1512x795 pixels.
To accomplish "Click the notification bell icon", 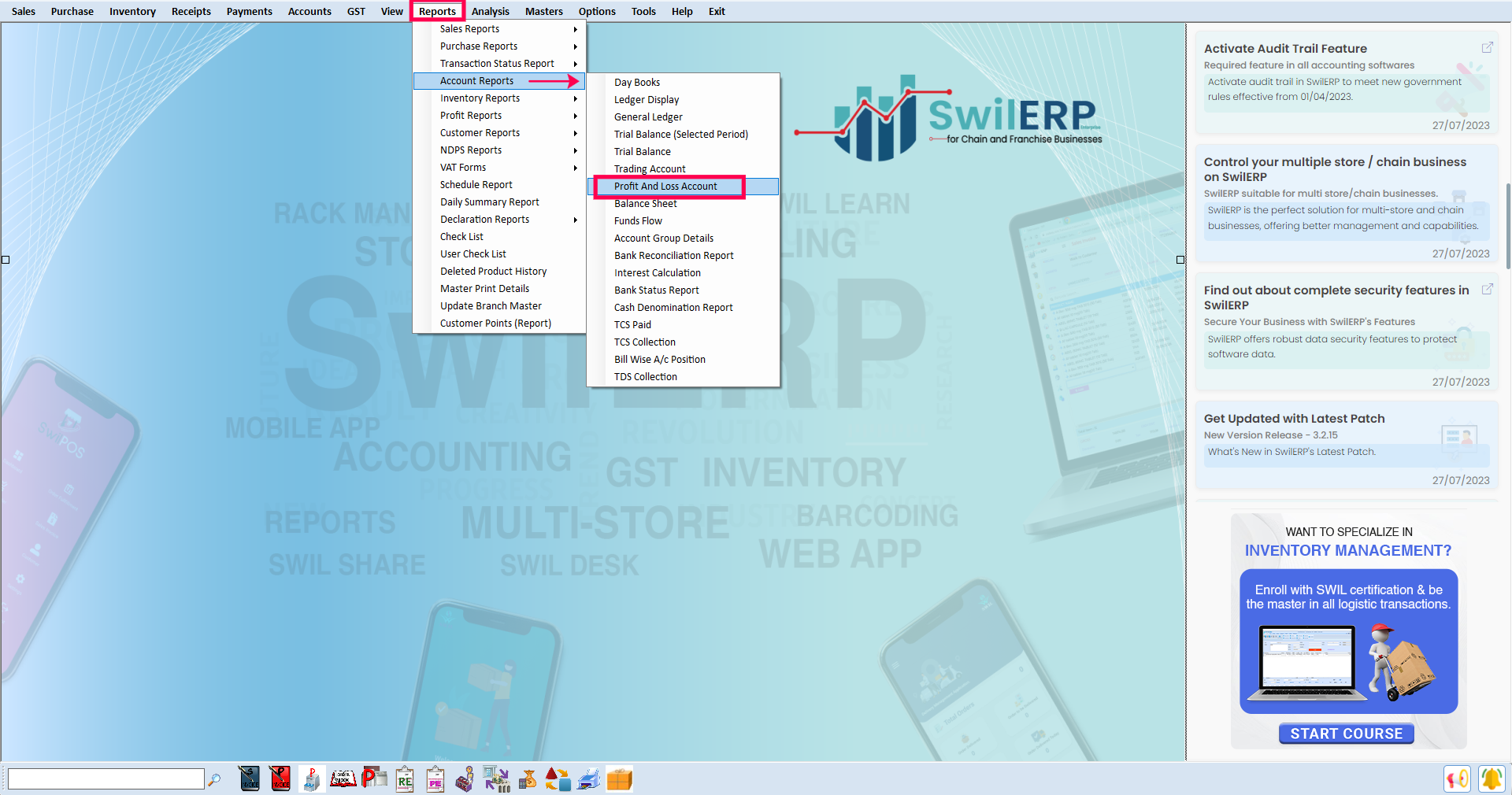I will 1491,778.
